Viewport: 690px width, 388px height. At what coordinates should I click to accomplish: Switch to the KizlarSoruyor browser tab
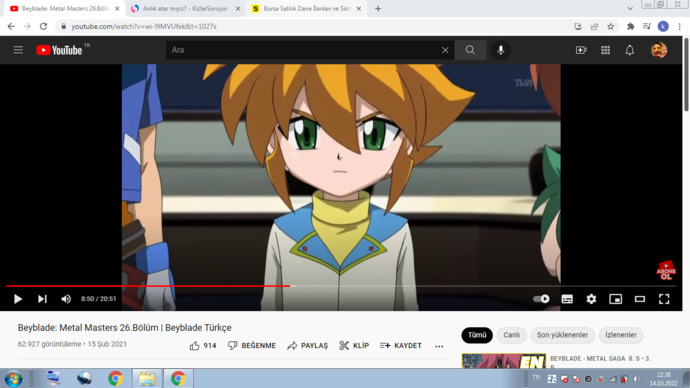(185, 8)
